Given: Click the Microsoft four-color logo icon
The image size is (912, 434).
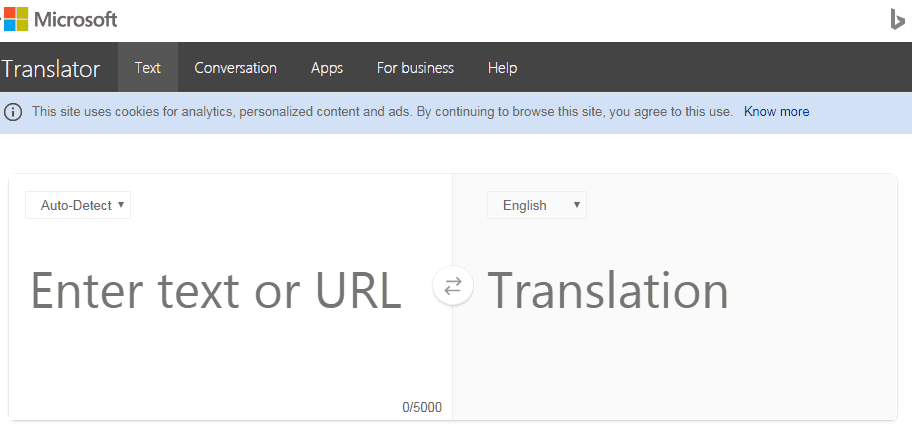Looking at the screenshot, I should (x=16, y=19).
